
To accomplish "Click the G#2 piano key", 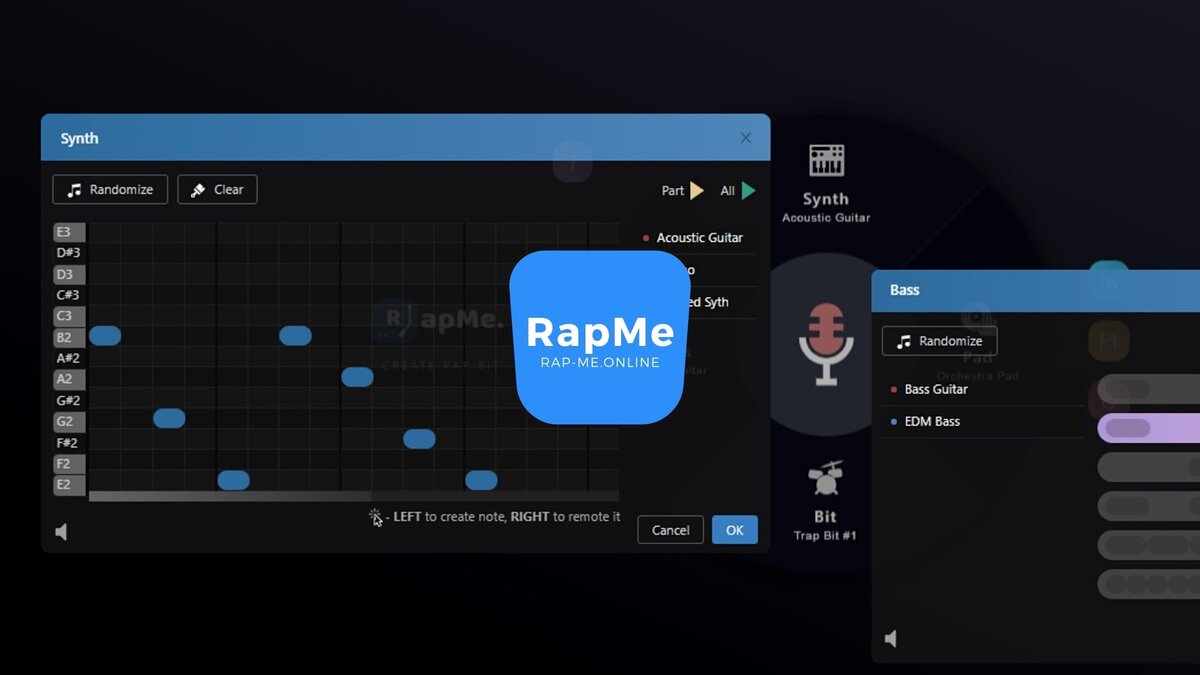I will 69,400.
